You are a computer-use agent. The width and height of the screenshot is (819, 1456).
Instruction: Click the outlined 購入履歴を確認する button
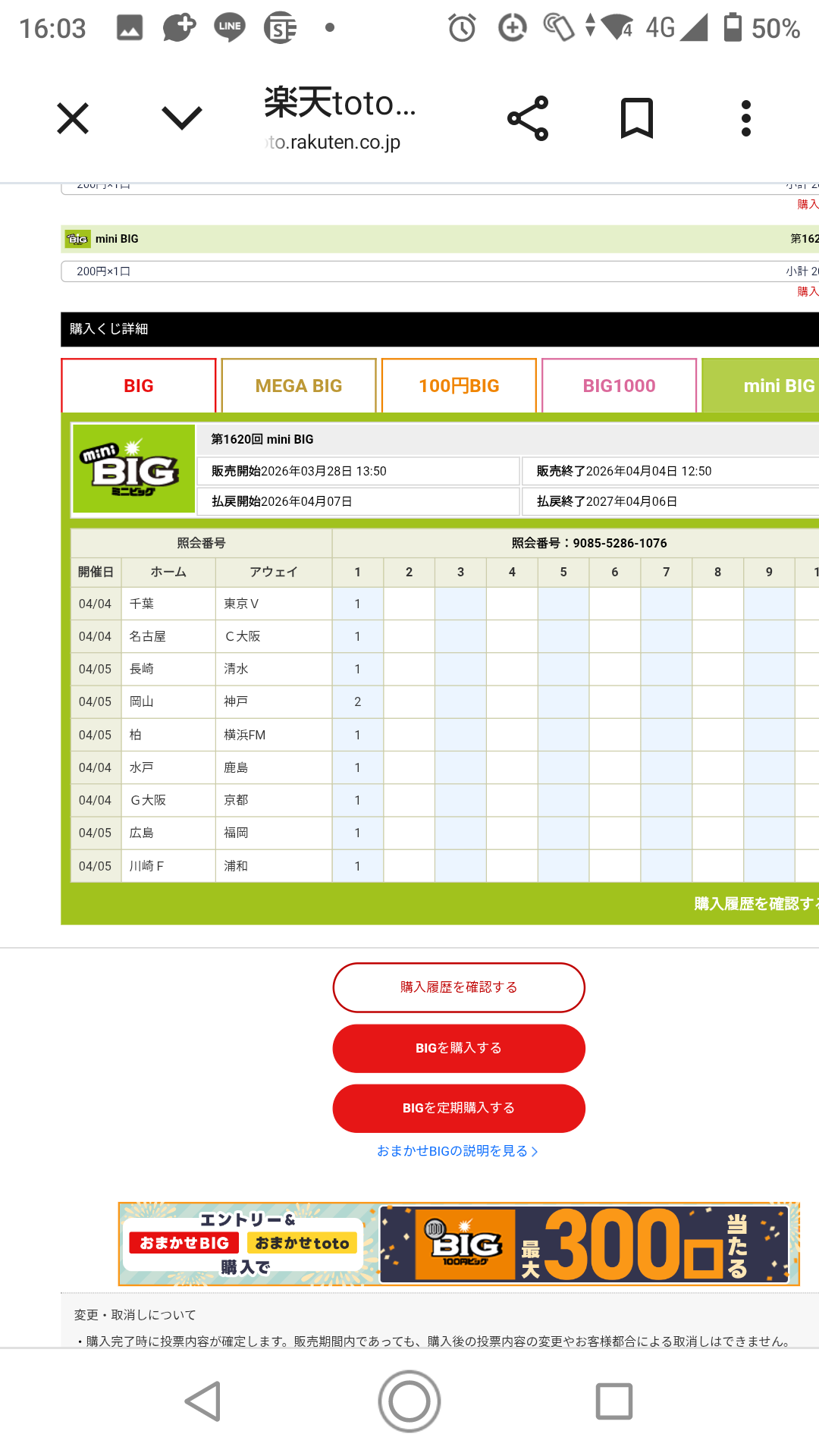(459, 987)
